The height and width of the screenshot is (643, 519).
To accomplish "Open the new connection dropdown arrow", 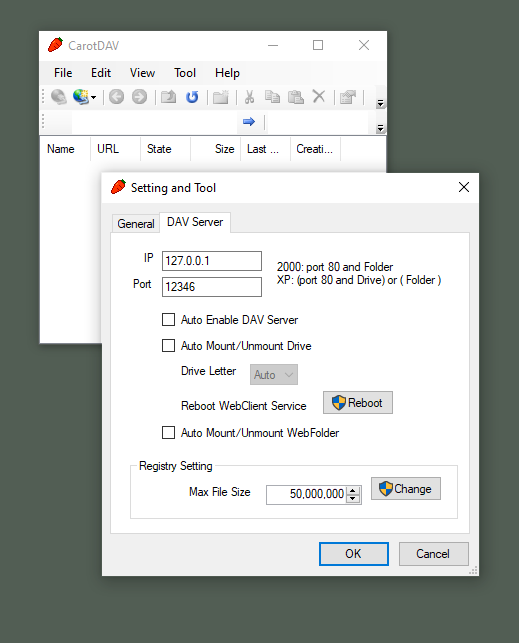I will 93,98.
